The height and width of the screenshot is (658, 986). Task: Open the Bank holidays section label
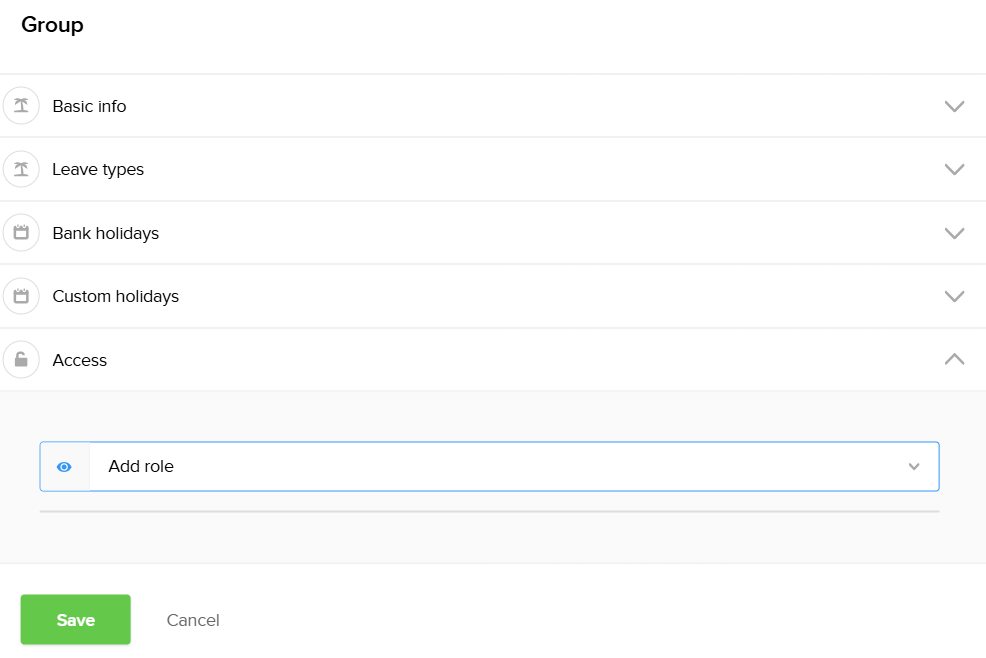point(105,233)
